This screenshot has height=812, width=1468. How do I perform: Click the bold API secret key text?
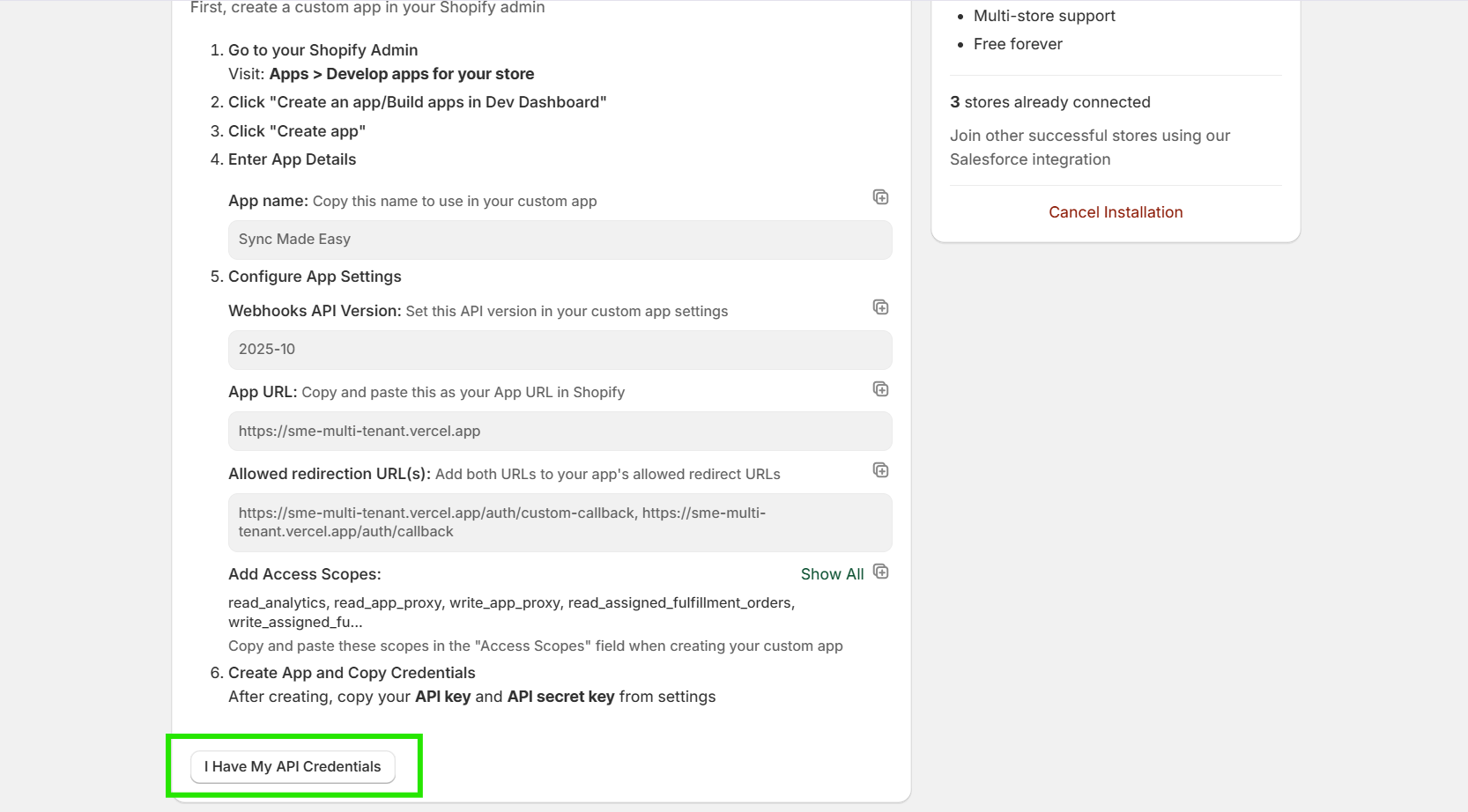click(560, 697)
